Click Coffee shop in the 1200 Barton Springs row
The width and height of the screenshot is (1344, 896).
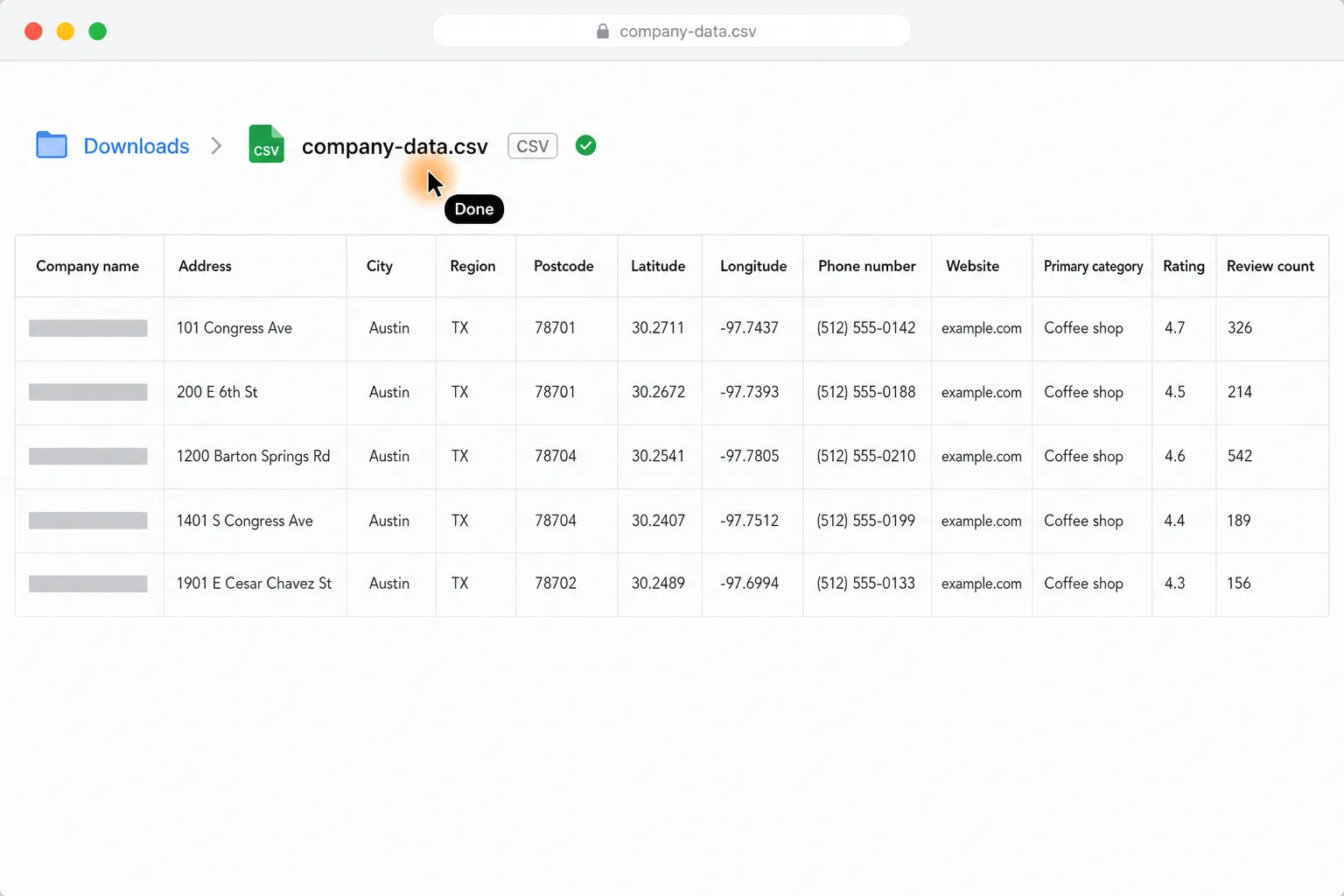tap(1083, 456)
